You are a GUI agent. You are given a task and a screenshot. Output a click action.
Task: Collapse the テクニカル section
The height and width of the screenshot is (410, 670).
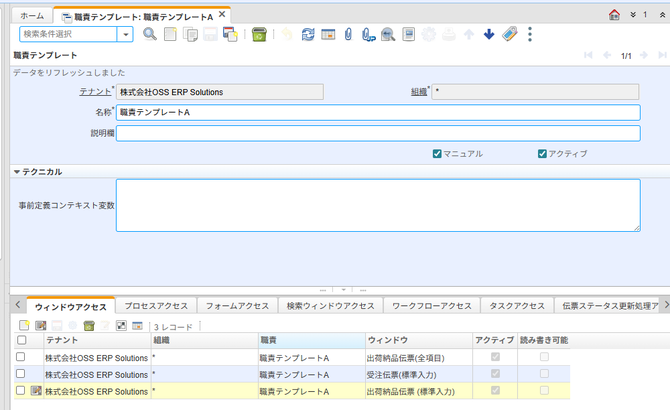pyautogui.click(x=17, y=172)
